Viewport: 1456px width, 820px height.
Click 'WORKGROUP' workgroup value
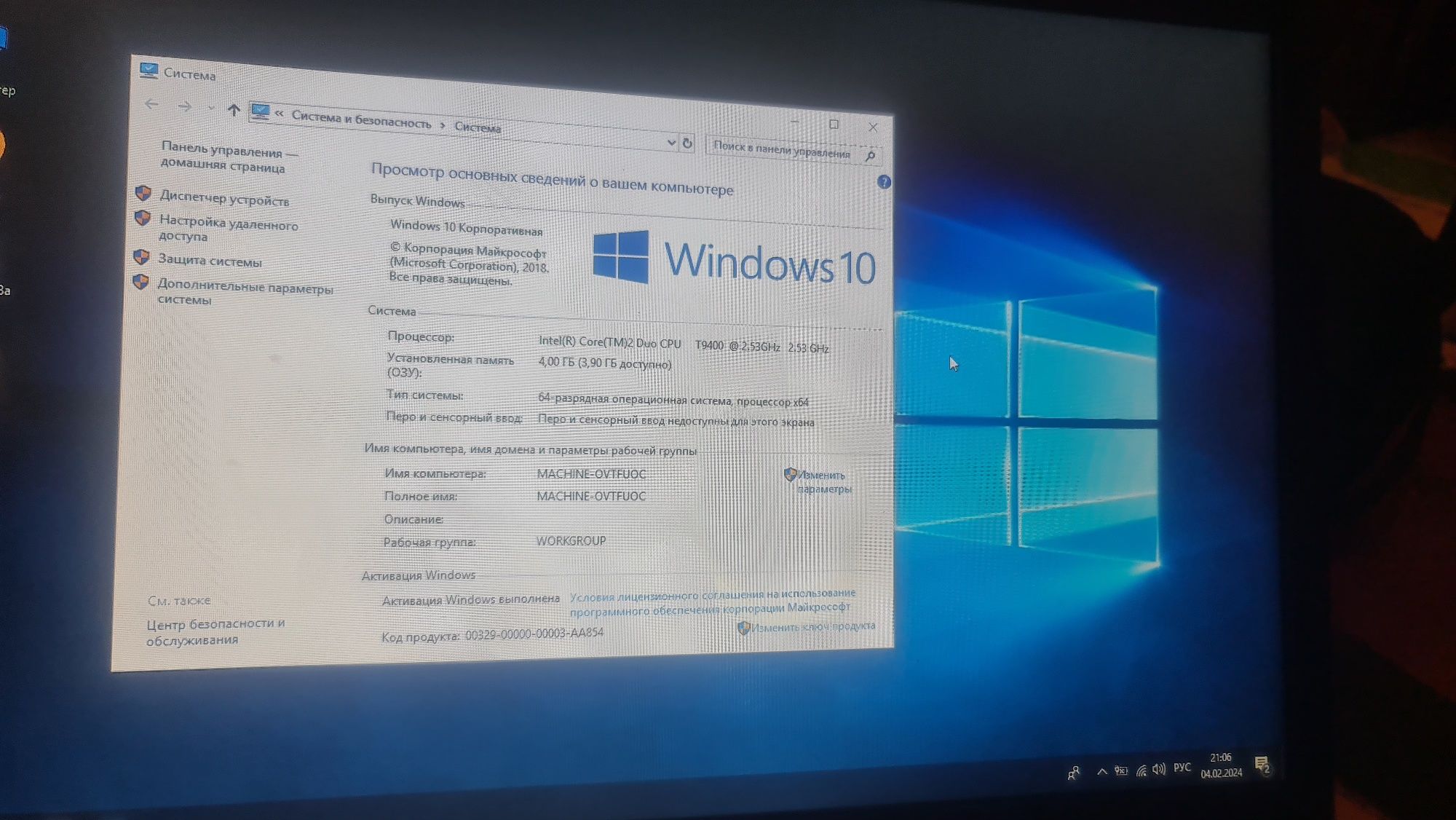(x=571, y=541)
